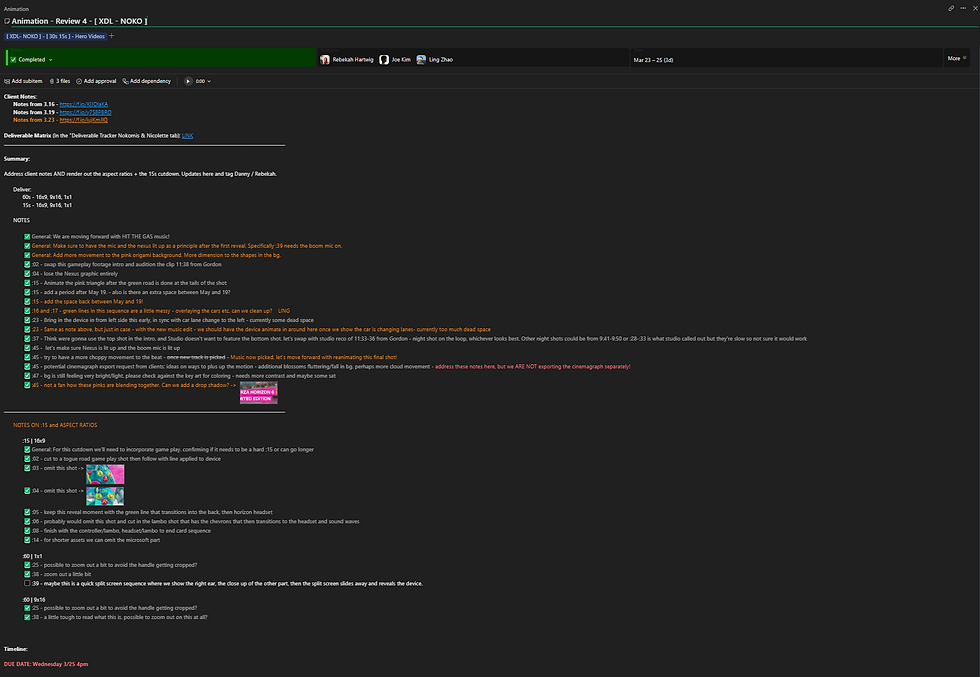Copy the task permalink with the link icon
Screen dimensions: 980x677
click(x=951, y=8)
